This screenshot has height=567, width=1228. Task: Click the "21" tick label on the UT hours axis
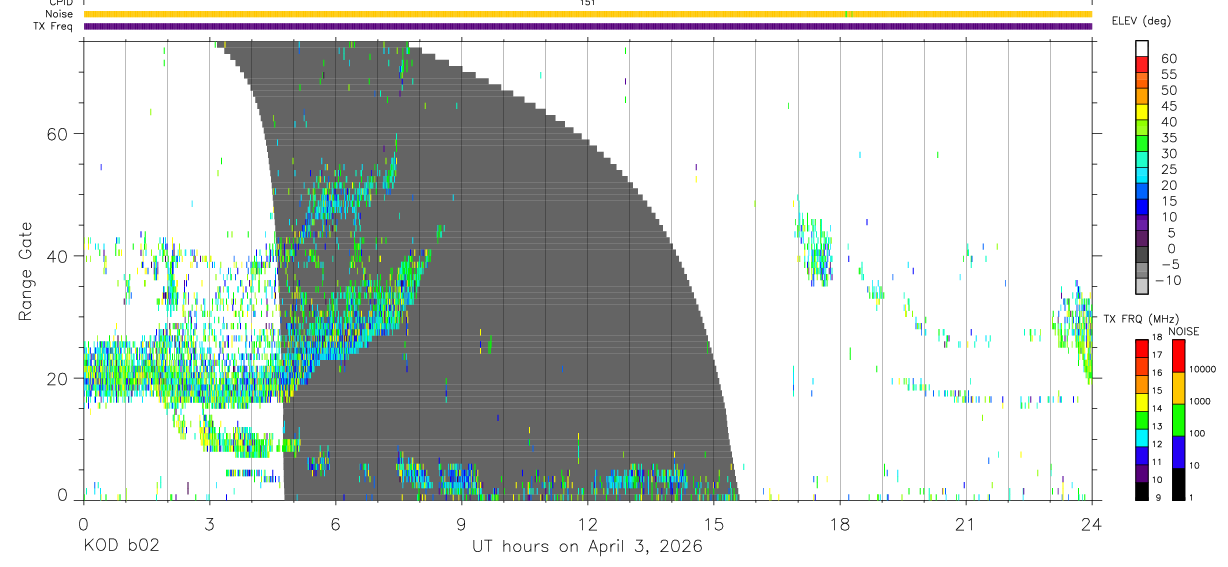point(965,524)
